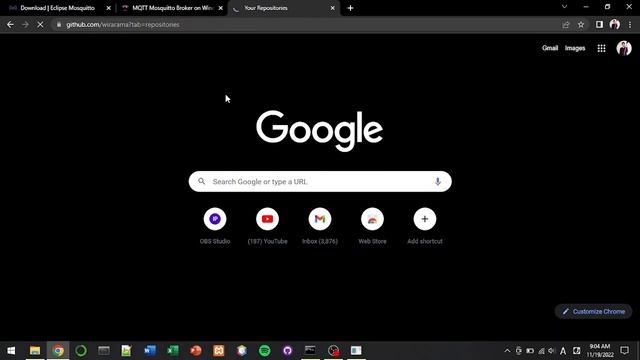Open a new tab with the plus button
The height and width of the screenshot is (360, 640).
tap(350, 8)
